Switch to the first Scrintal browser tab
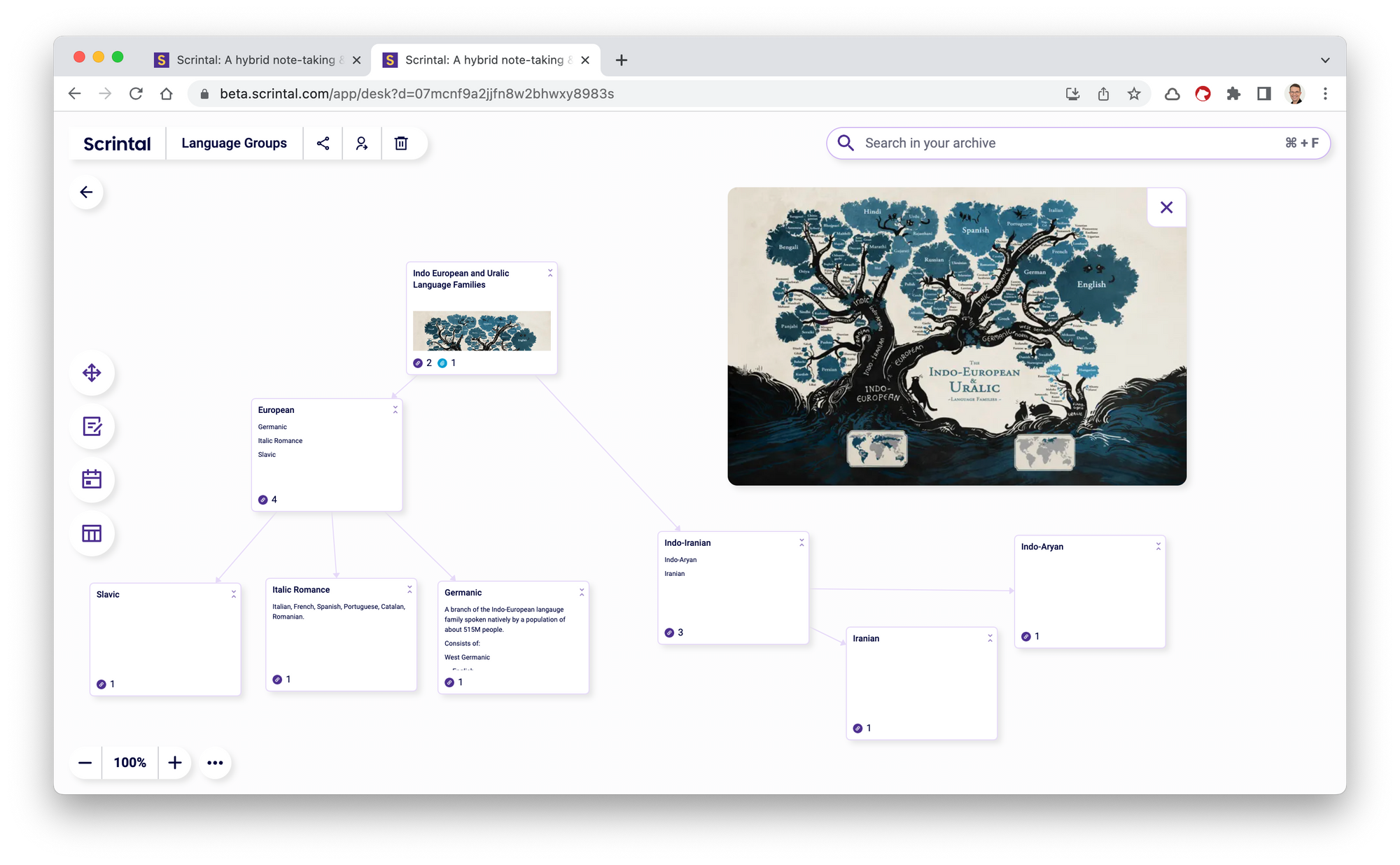Image resolution: width=1400 pixels, height=865 pixels. point(255,60)
